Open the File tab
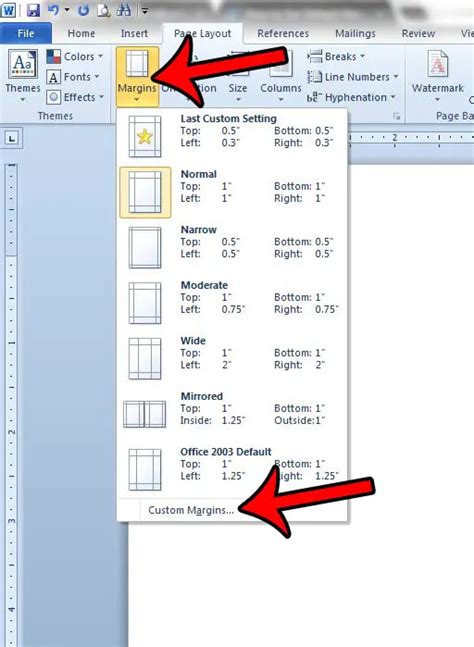The width and height of the screenshot is (474, 647). [x=26, y=33]
